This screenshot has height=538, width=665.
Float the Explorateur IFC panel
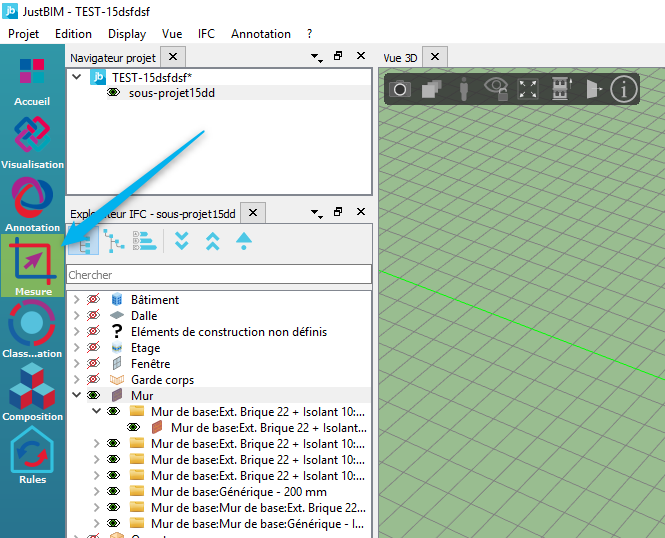[338, 212]
